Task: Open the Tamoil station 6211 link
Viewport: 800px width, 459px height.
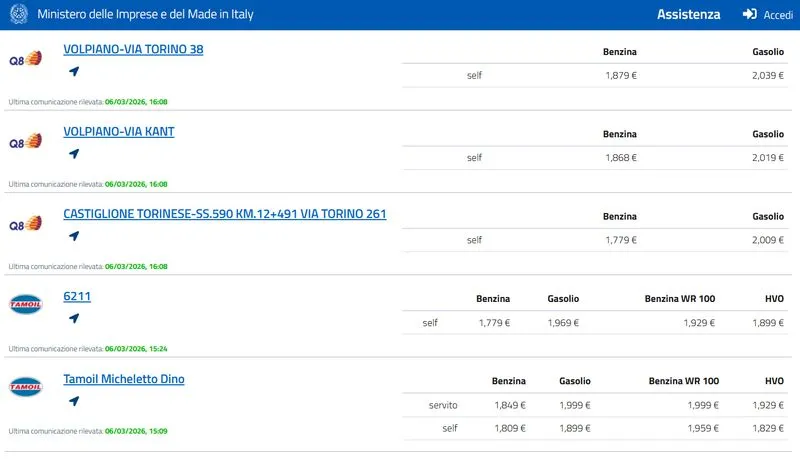Action: (x=77, y=297)
